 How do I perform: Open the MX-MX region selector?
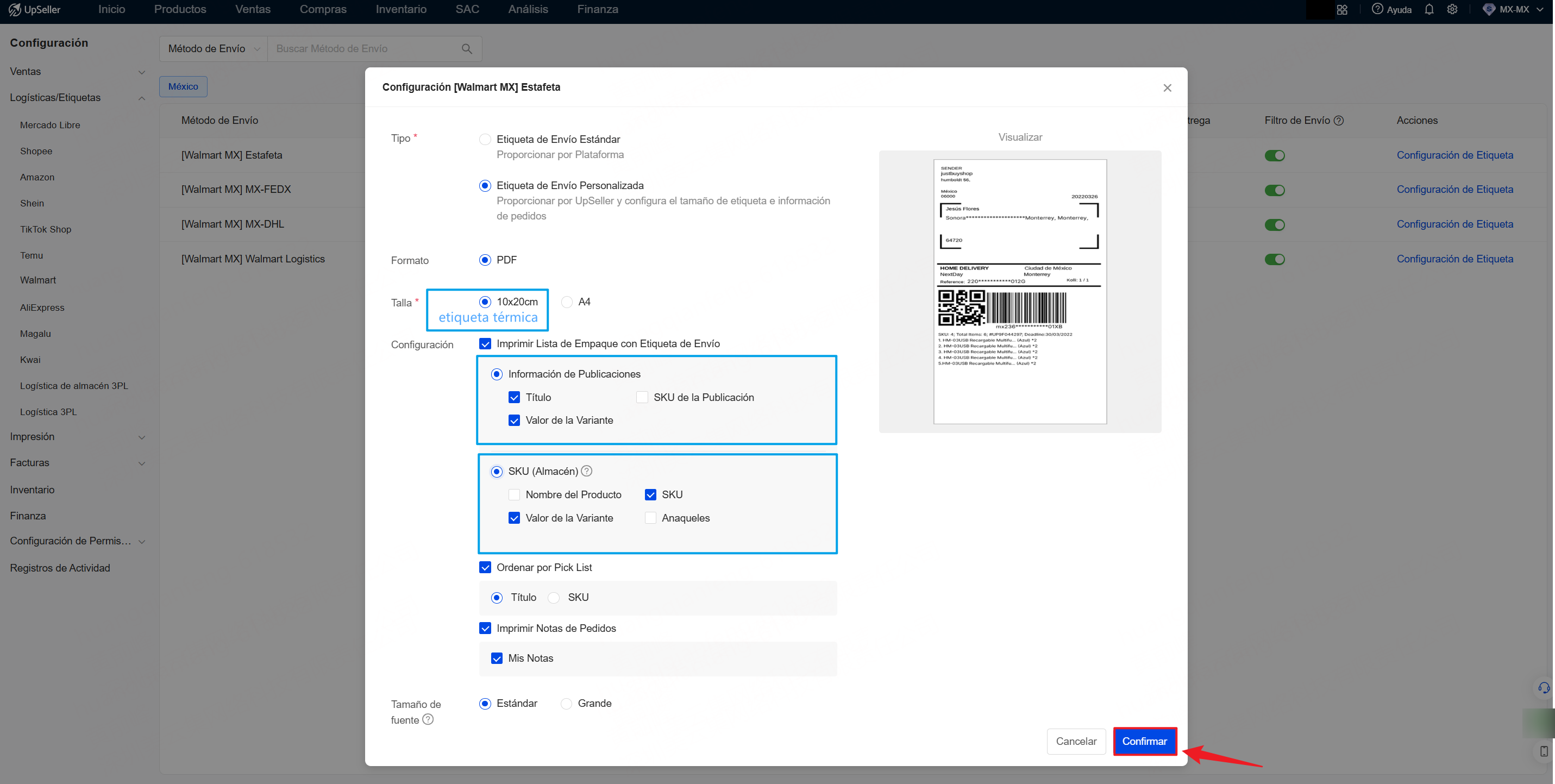1513,9
